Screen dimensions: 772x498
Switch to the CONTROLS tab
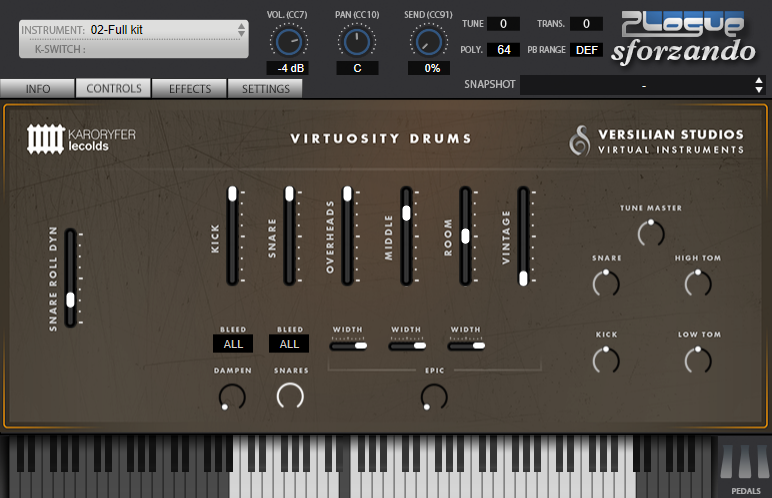114,89
